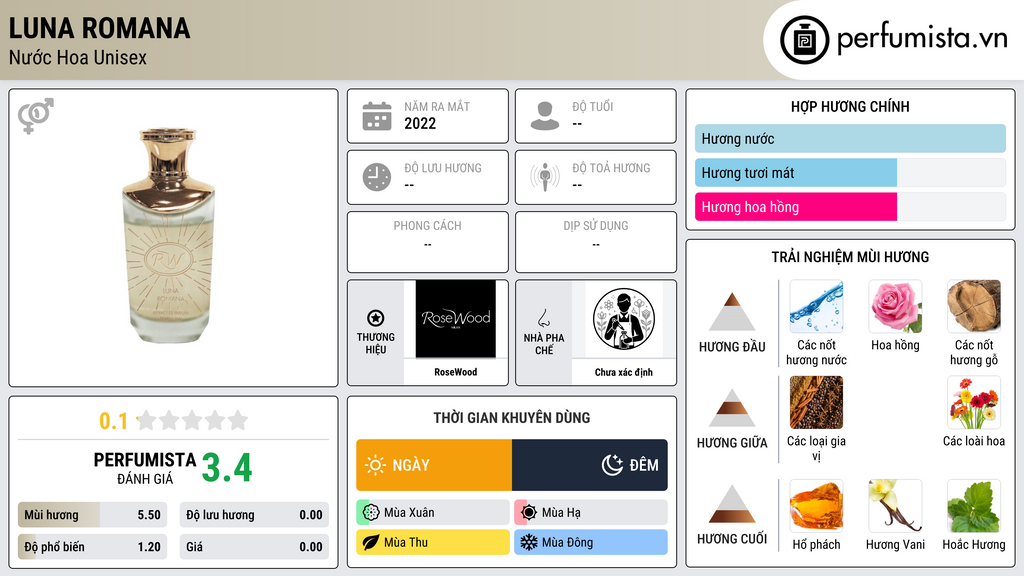Screen dimensions: 1024x576
Task: Open the Luna Romana bottle image
Action: point(168,235)
